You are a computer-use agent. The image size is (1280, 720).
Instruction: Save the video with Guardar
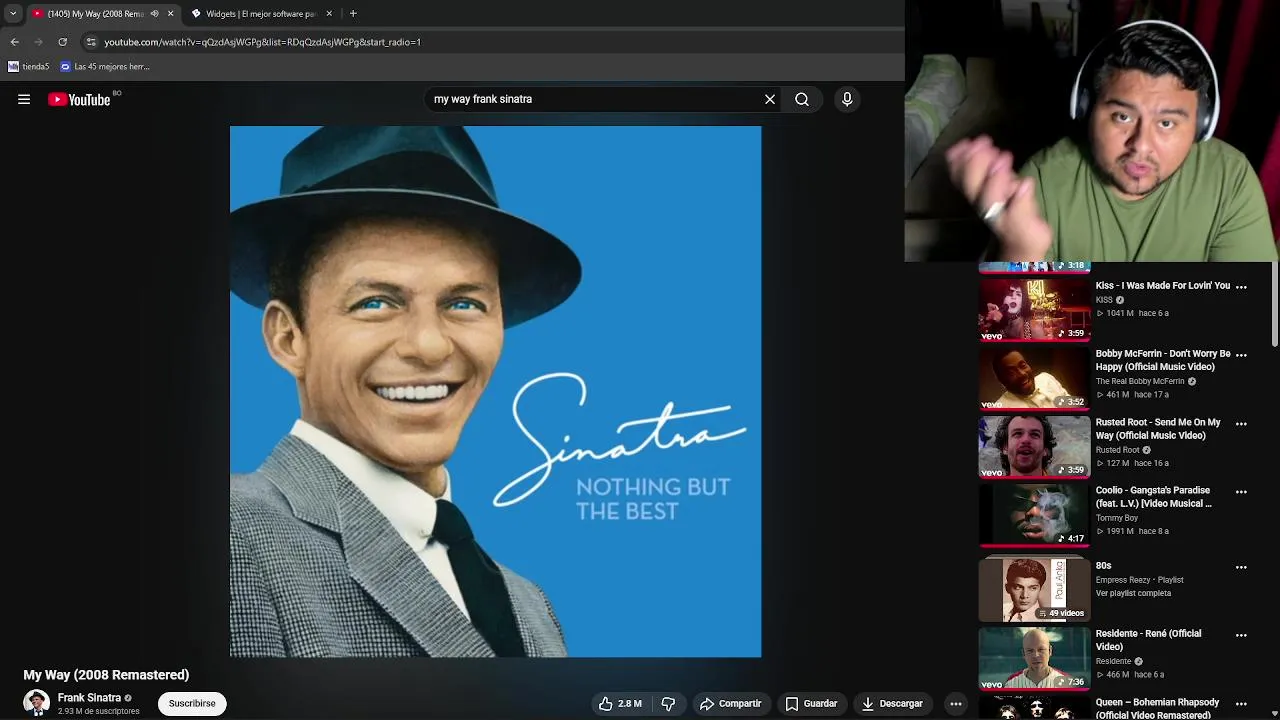811,704
